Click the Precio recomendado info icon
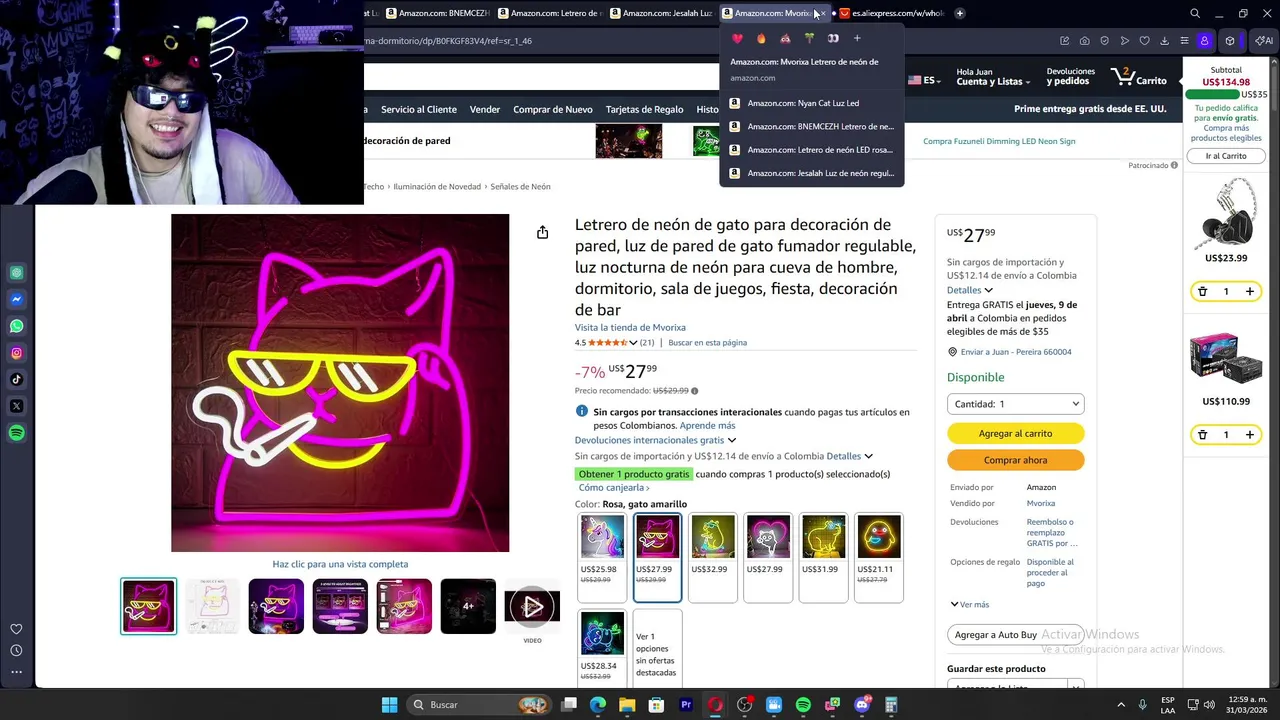Viewport: 1280px width, 720px height. (x=695, y=391)
